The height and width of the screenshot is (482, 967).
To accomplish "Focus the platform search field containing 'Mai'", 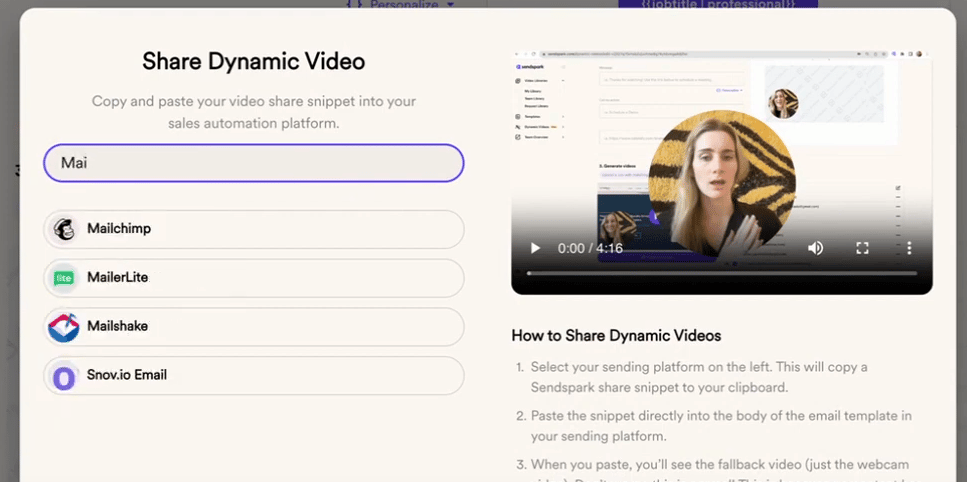I will (253, 163).
